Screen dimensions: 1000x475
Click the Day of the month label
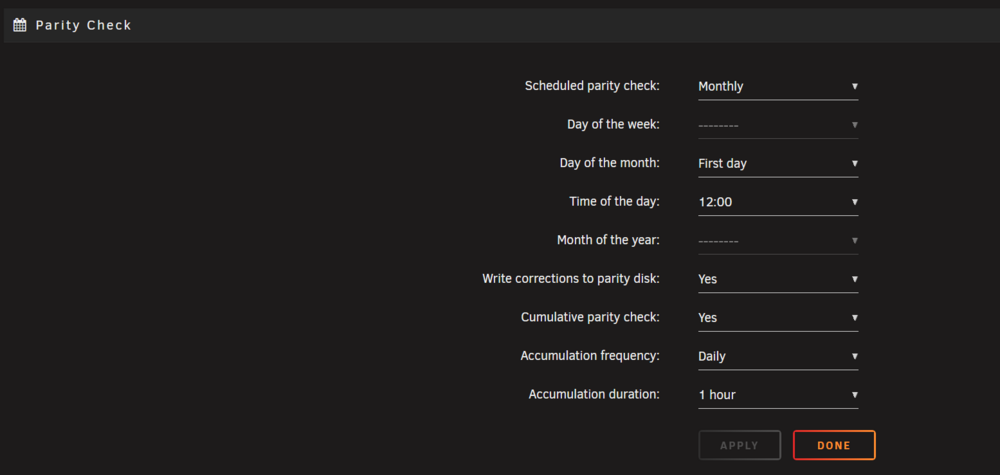click(610, 163)
